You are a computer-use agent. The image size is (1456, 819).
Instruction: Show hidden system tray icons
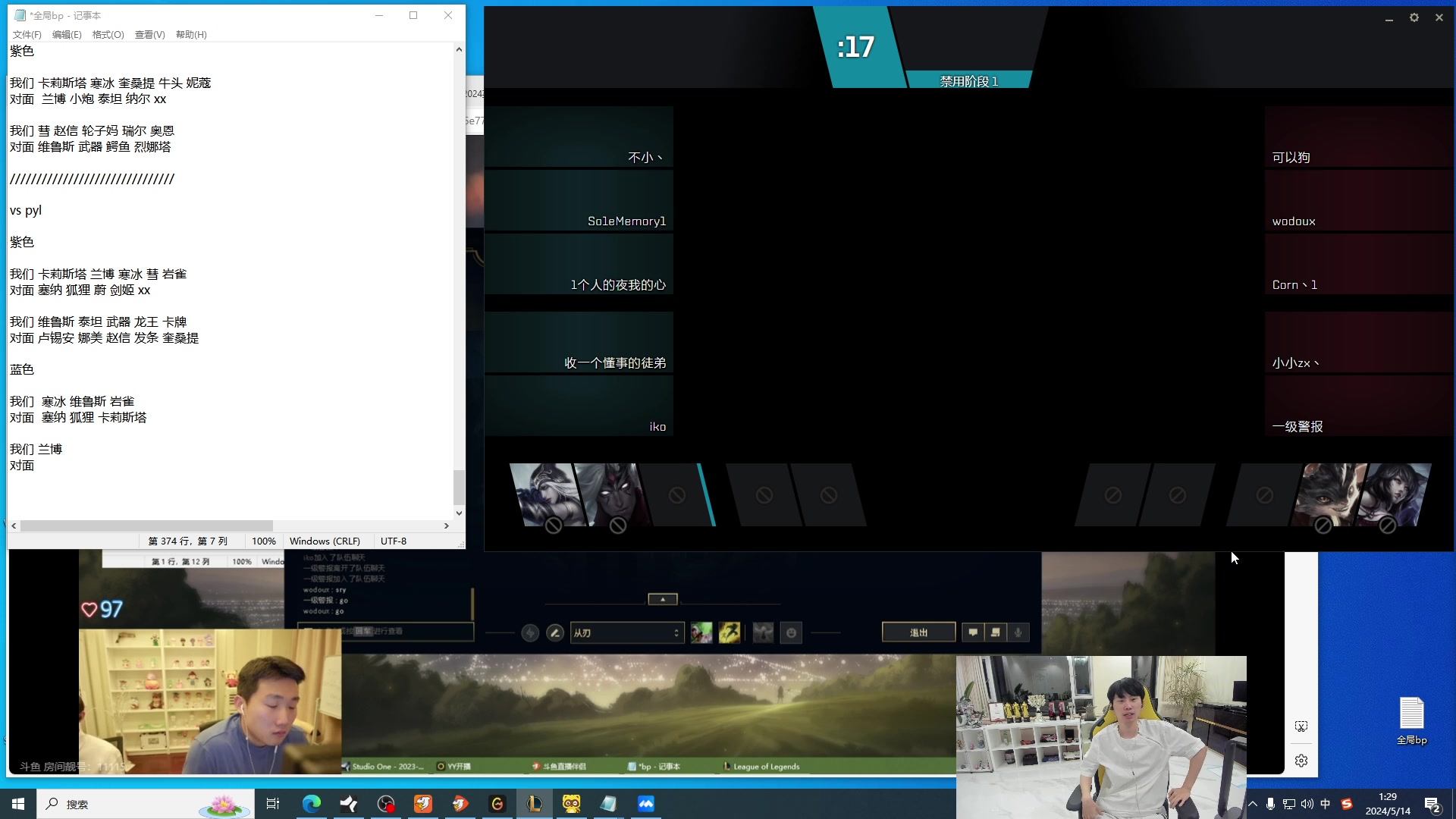(x=1253, y=804)
